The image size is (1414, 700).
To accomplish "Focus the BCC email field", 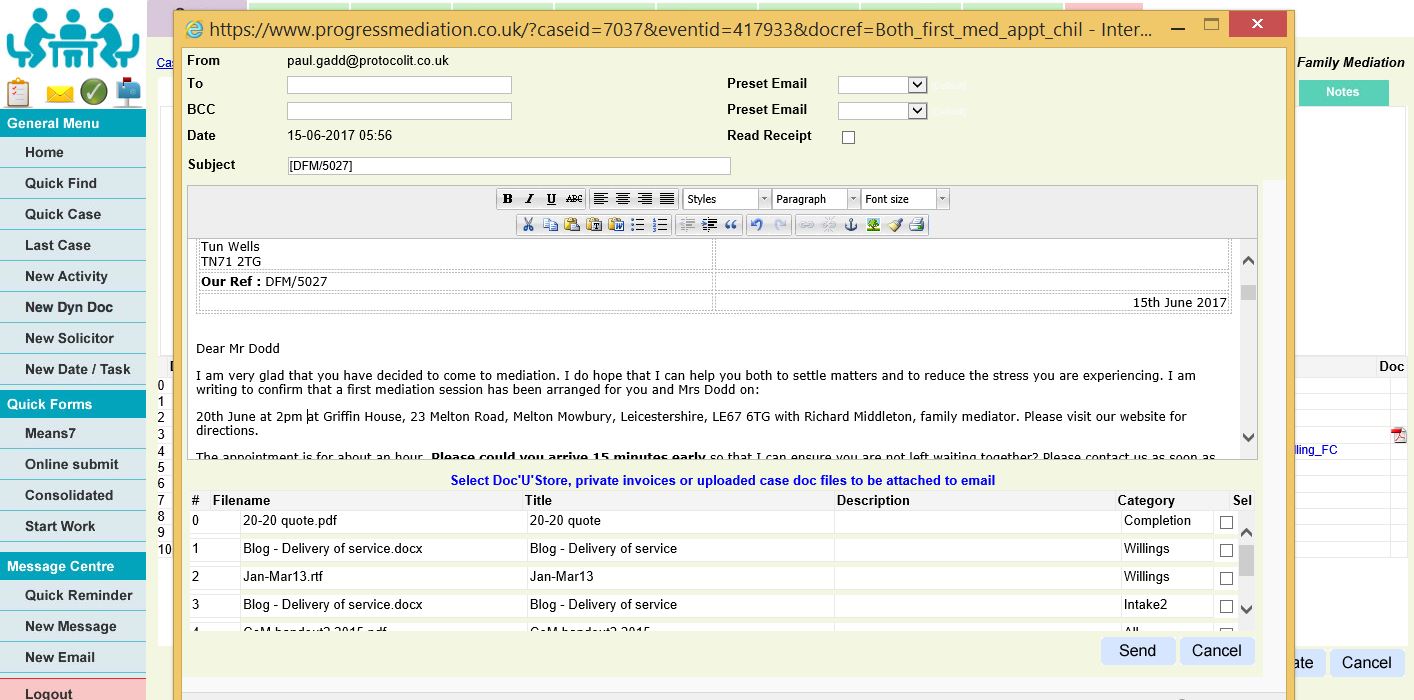I will coord(399,111).
